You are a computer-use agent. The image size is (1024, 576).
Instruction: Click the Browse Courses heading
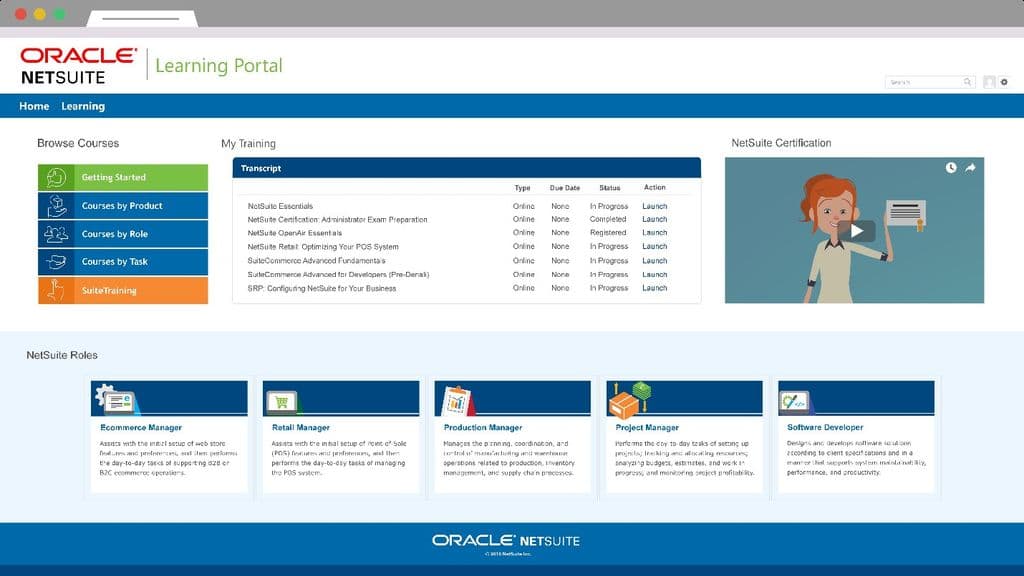pos(78,143)
